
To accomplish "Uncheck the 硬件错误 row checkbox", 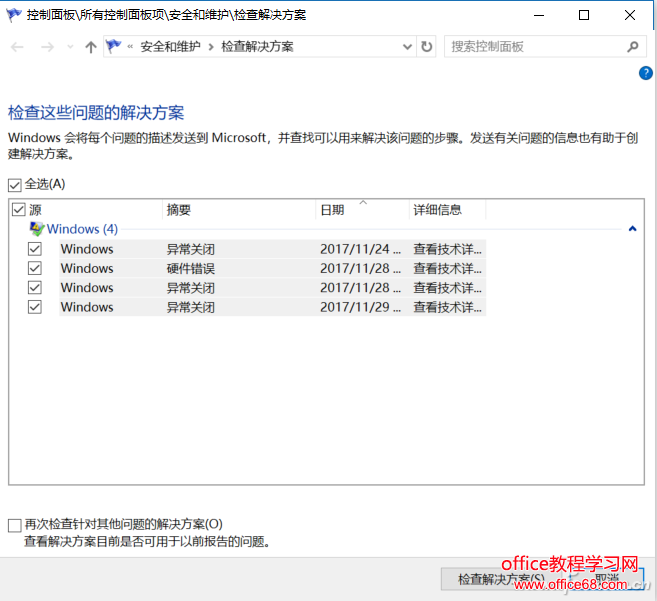I will click(x=35, y=268).
